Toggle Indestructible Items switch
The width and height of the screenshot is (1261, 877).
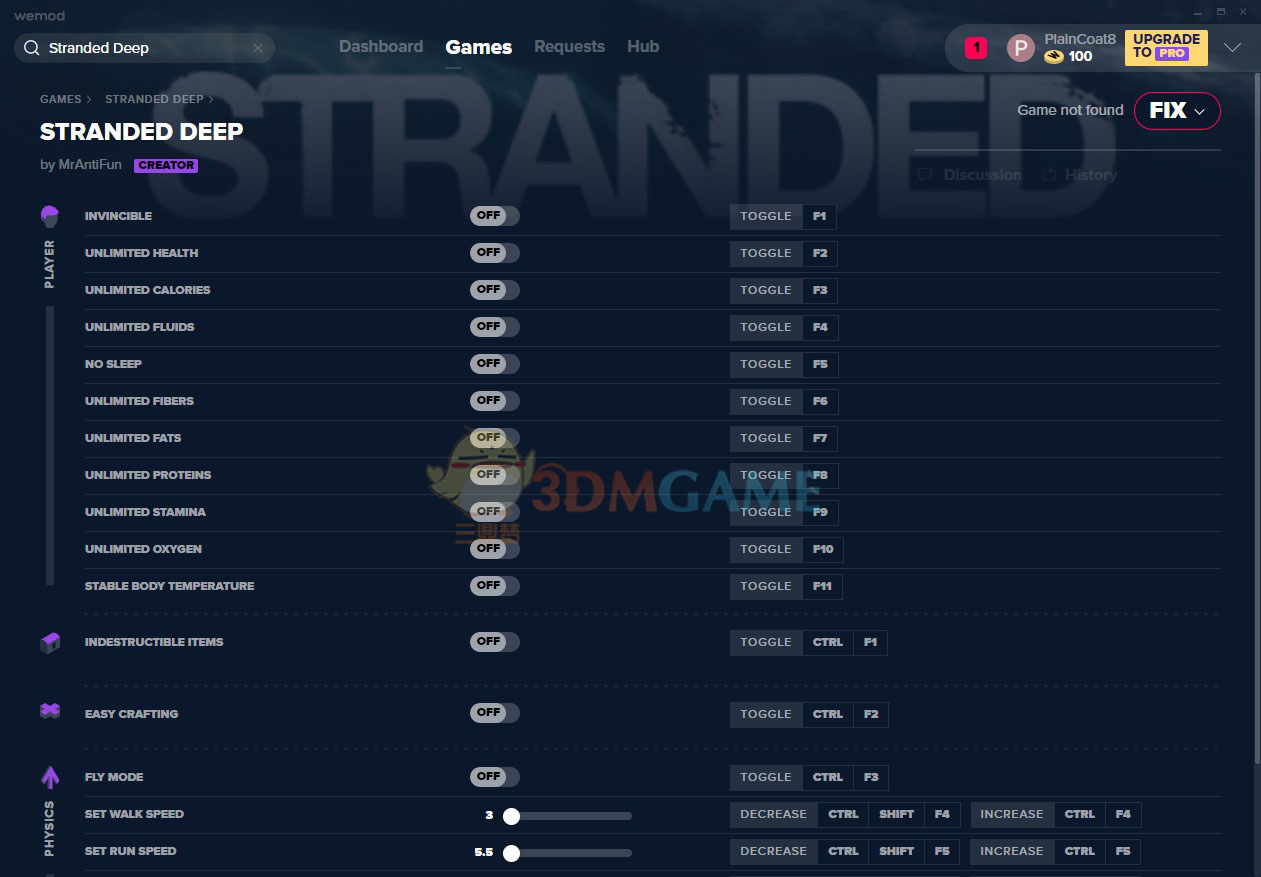pos(495,642)
